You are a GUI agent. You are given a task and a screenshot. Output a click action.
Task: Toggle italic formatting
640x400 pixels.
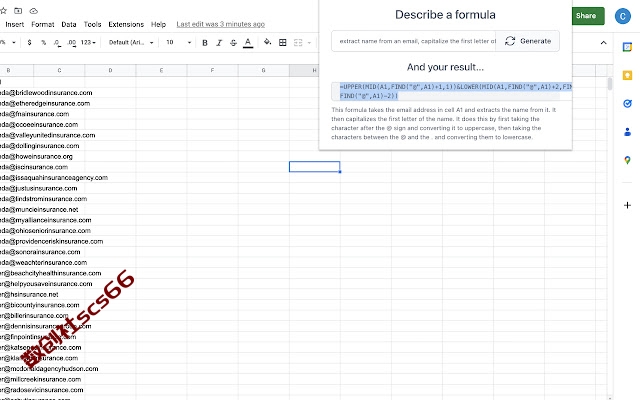(x=219, y=42)
